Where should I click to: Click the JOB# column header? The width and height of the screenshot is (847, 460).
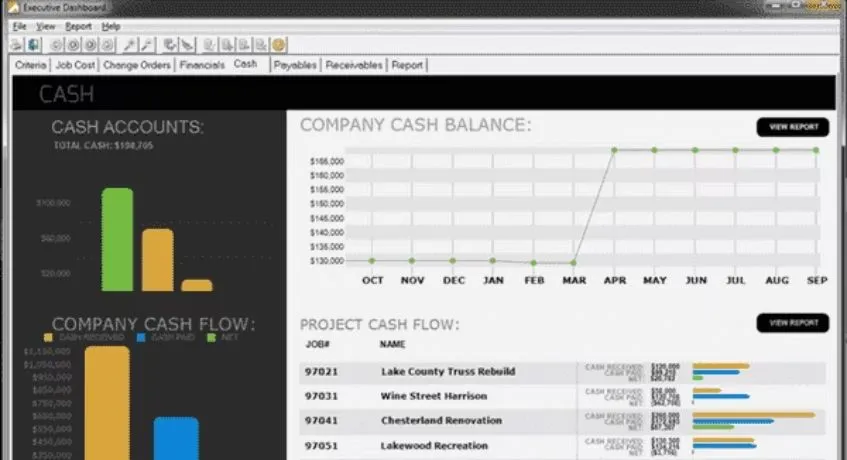pos(318,344)
